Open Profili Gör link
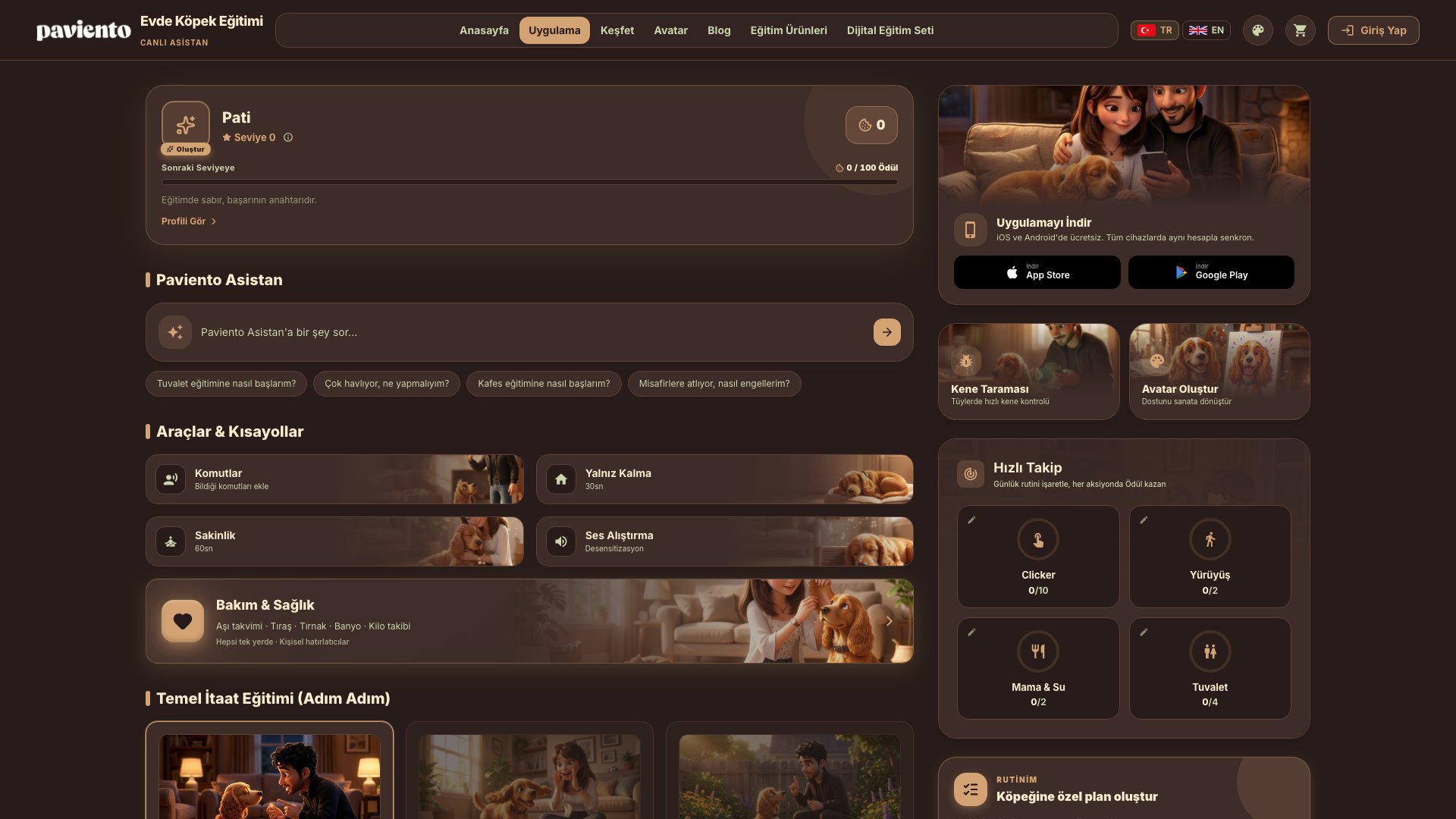The height and width of the screenshot is (819, 1456). point(189,221)
